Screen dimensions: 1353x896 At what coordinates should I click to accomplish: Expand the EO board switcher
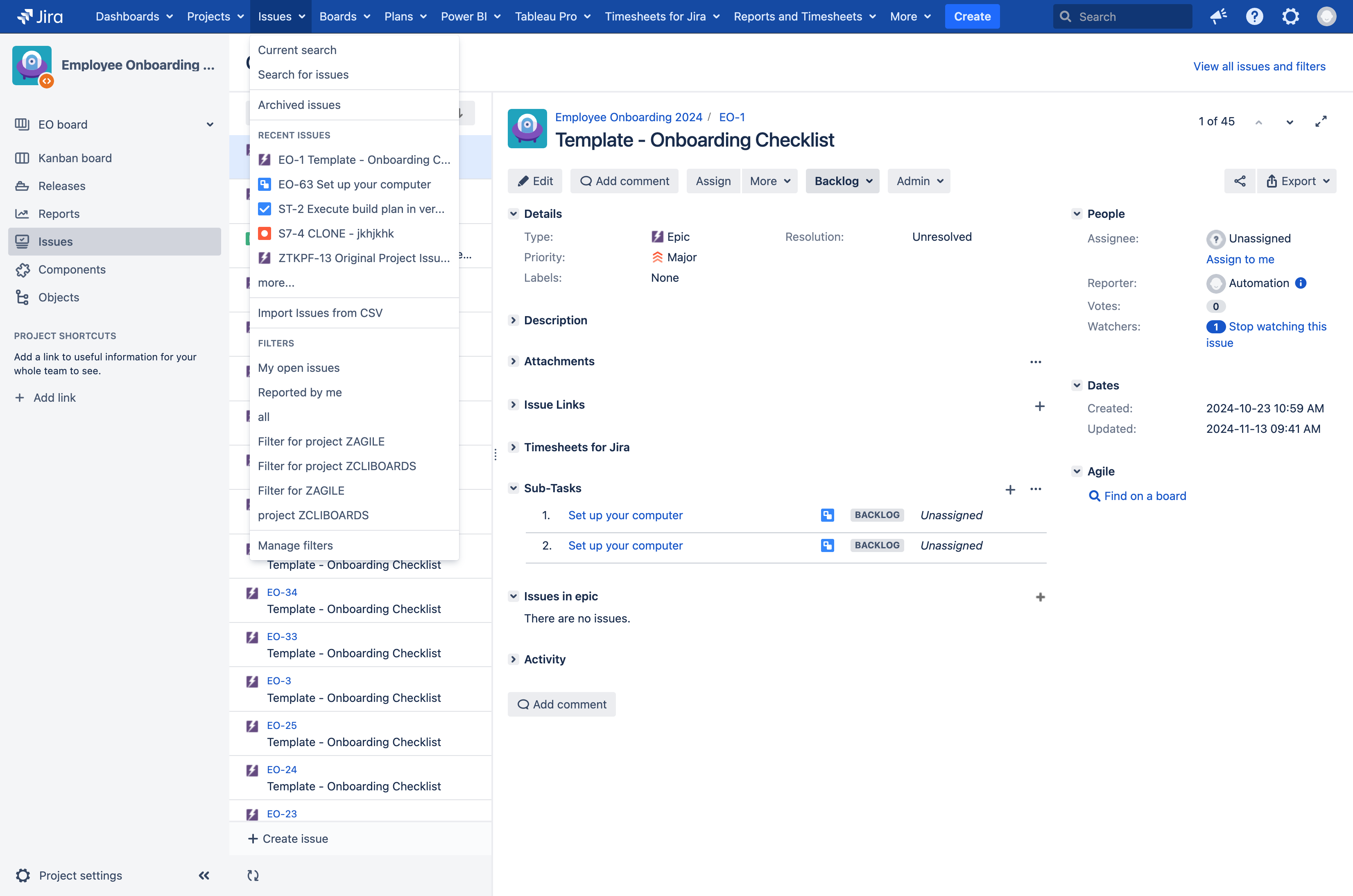click(210, 124)
